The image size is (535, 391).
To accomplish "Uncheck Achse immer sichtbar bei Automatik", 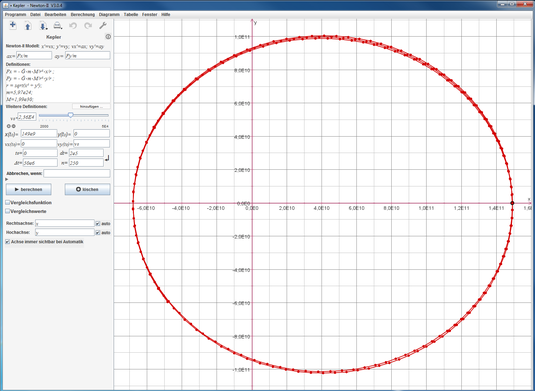I will pyautogui.click(x=8, y=242).
